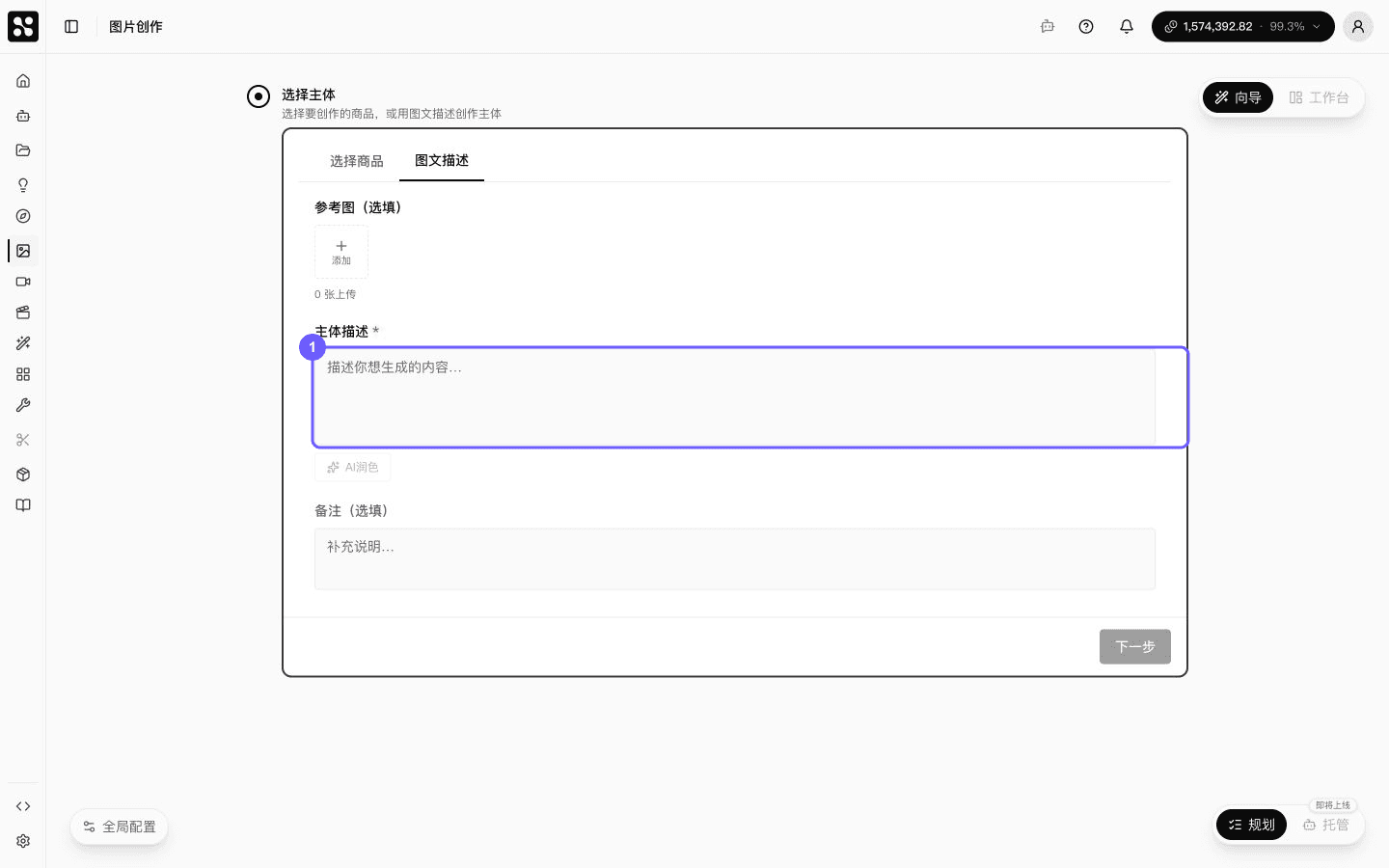Image resolution: width=1389 pixels, height=868 pixels.
Task: Select the 选择主体 step radio circle
Action: click(259, 96)
